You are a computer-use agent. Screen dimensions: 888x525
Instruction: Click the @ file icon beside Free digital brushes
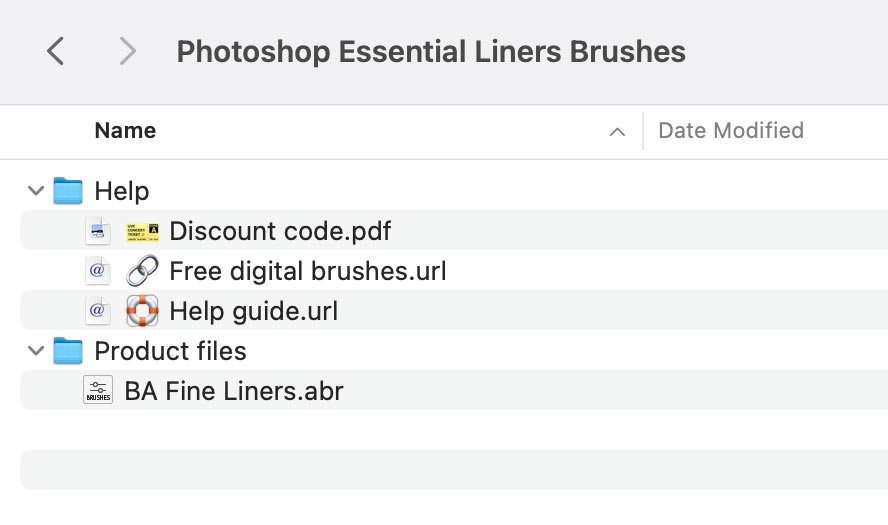click(x=97, y=271)
